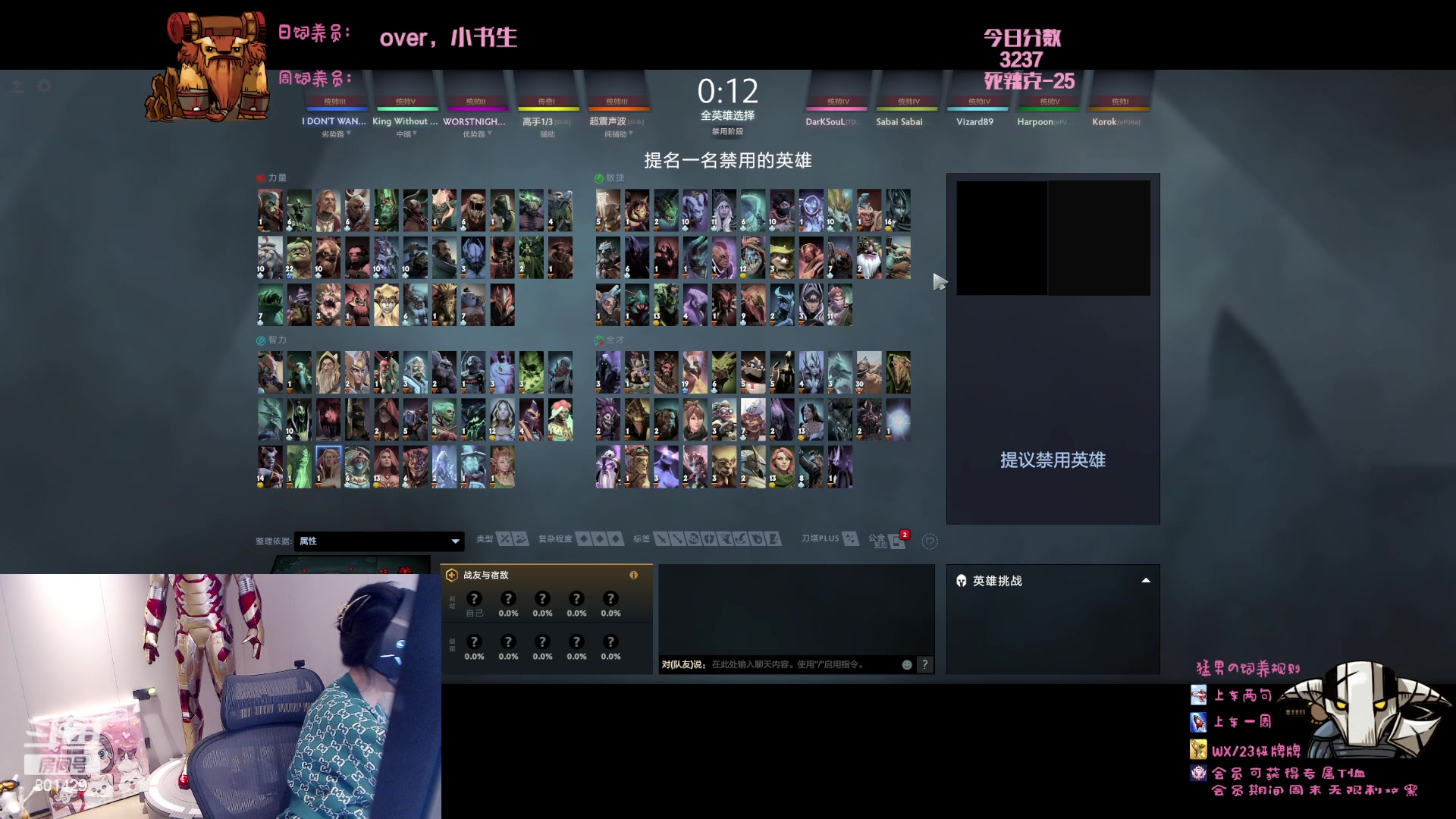Screen dimensions: 1456x819
Task: Pick the Monkey King portrait marked 11
Action: point(840,305)
